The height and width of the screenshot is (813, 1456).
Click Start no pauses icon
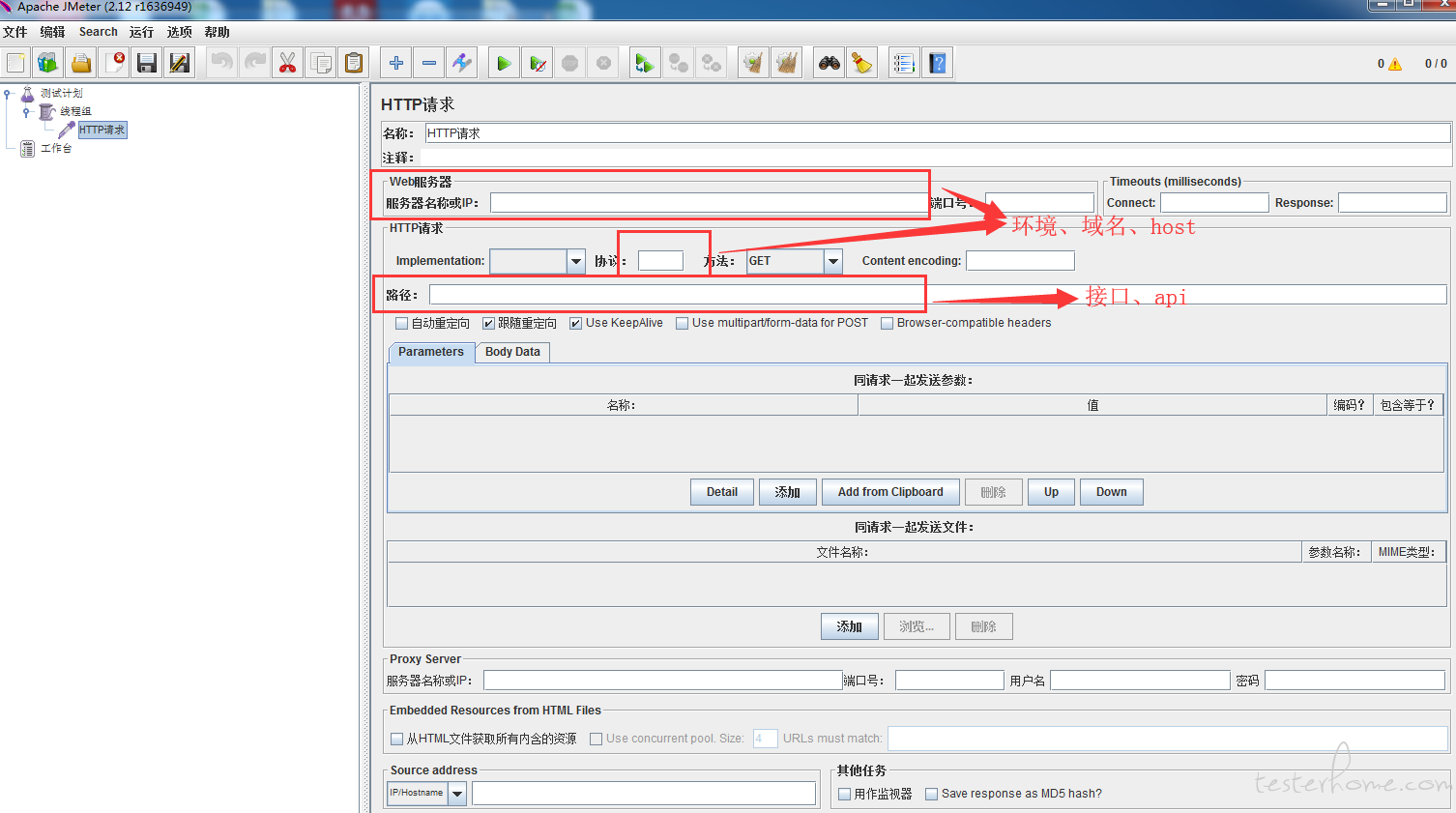[x=538, y=63]
